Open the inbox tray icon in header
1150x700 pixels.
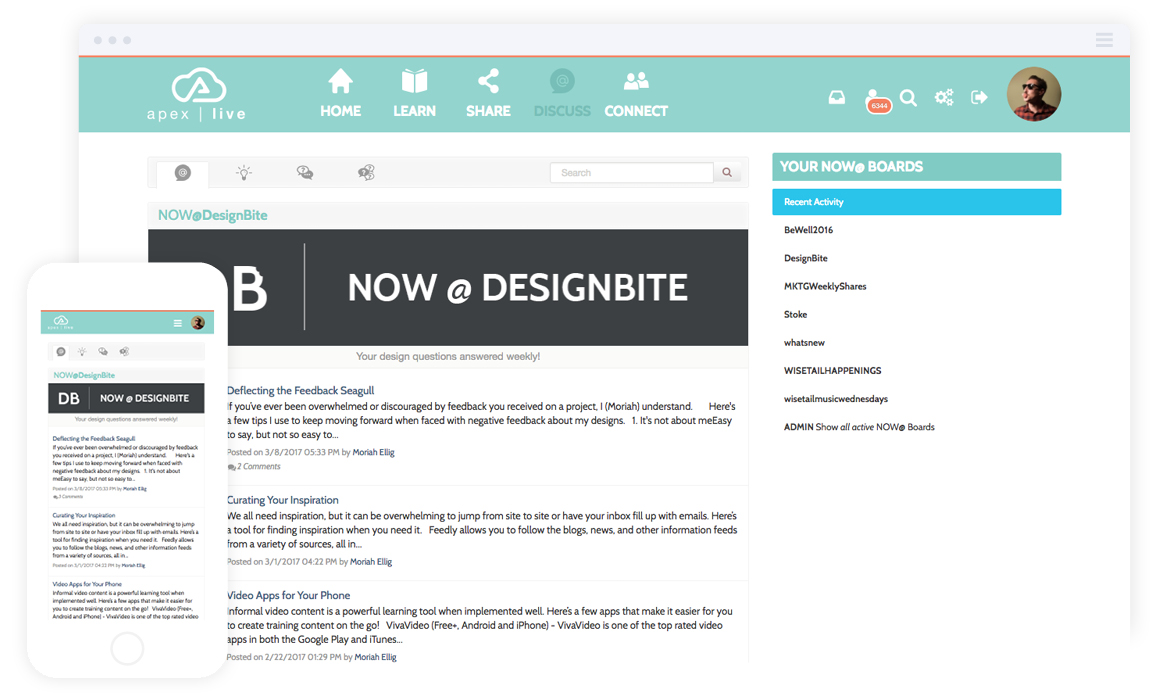837,97
